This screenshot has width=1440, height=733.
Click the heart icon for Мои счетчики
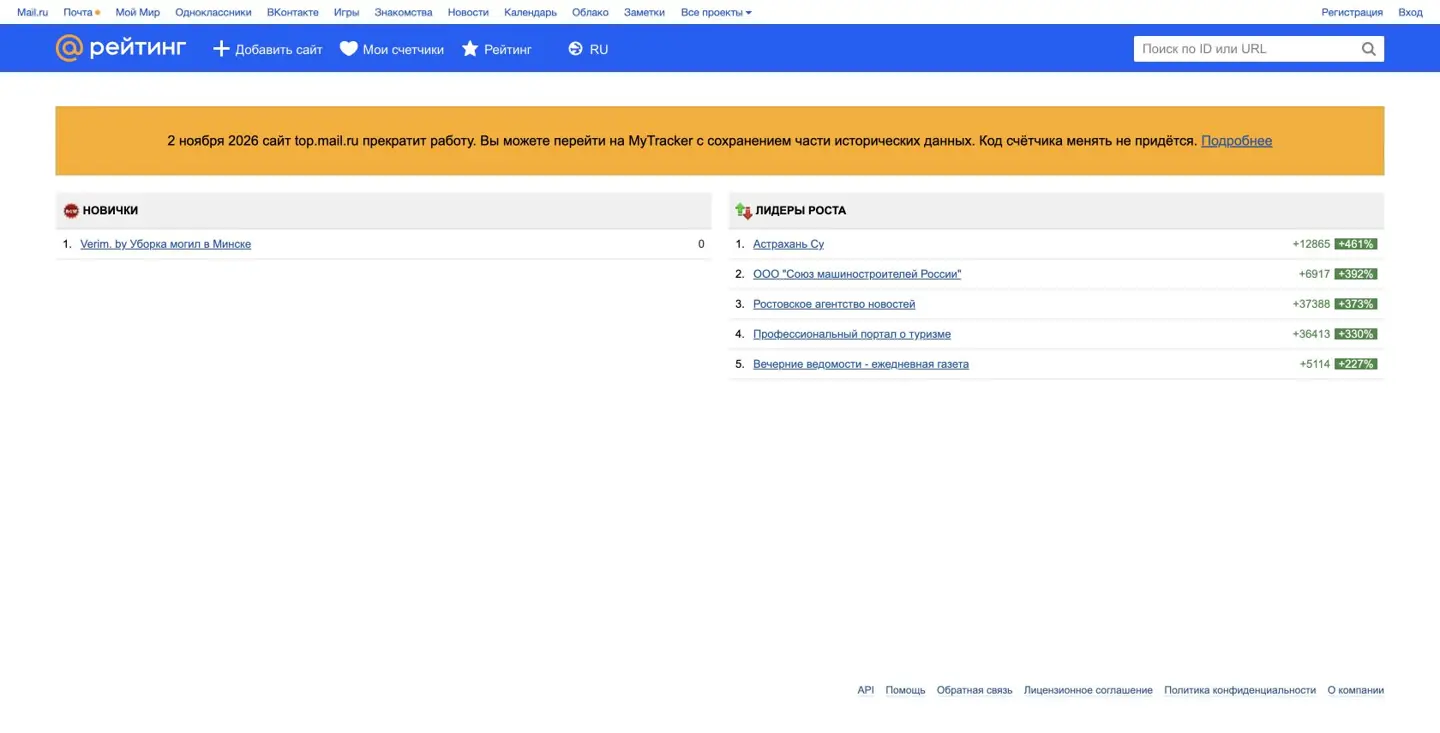(348, 49)
